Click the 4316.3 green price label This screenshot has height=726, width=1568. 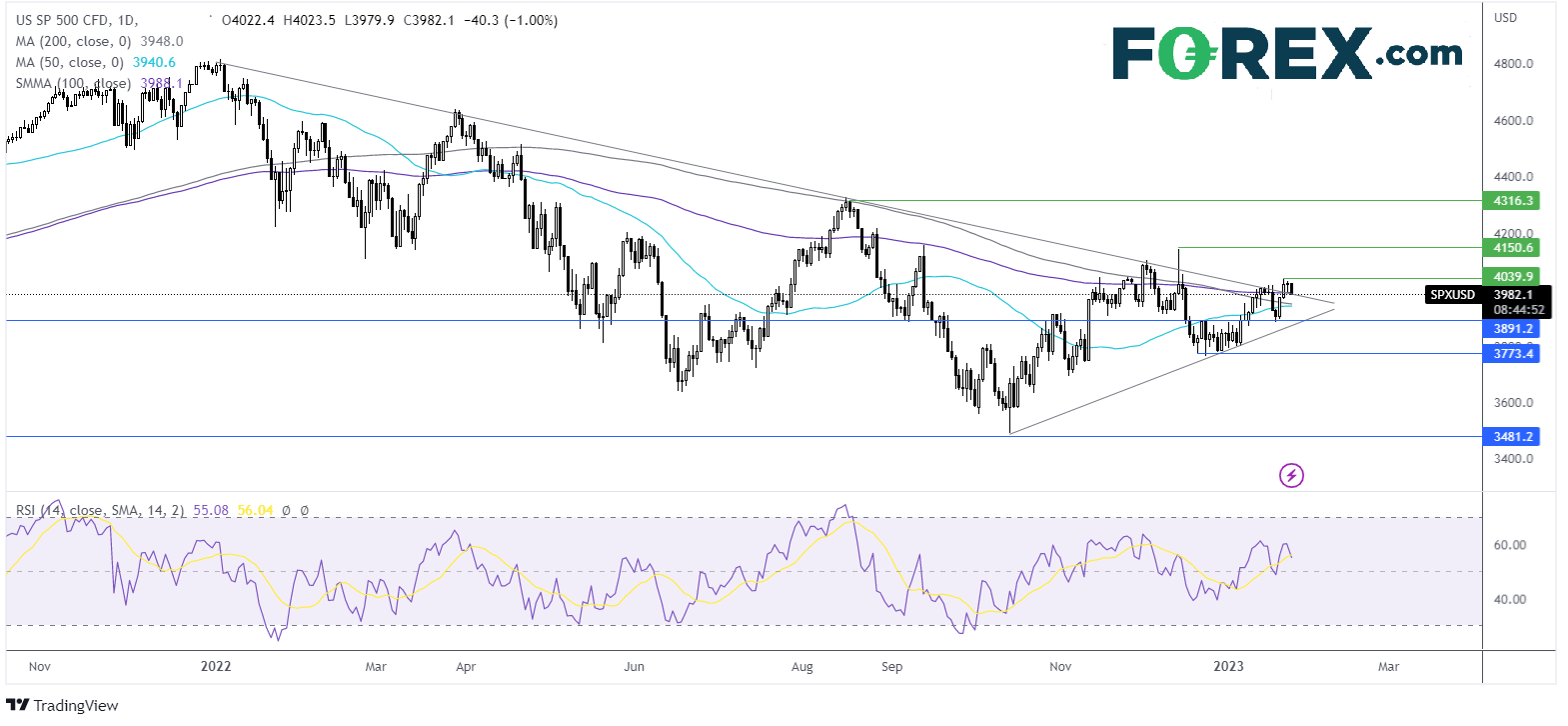1513,201
